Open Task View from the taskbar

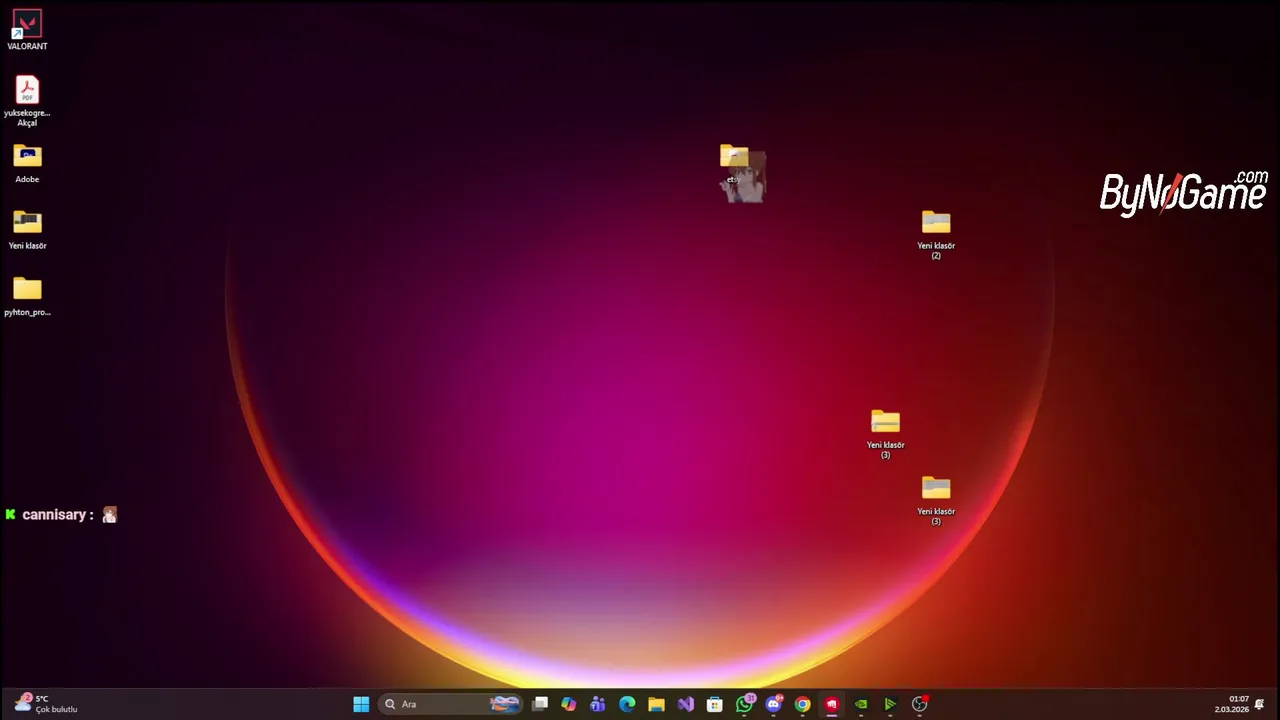(540, 704)
